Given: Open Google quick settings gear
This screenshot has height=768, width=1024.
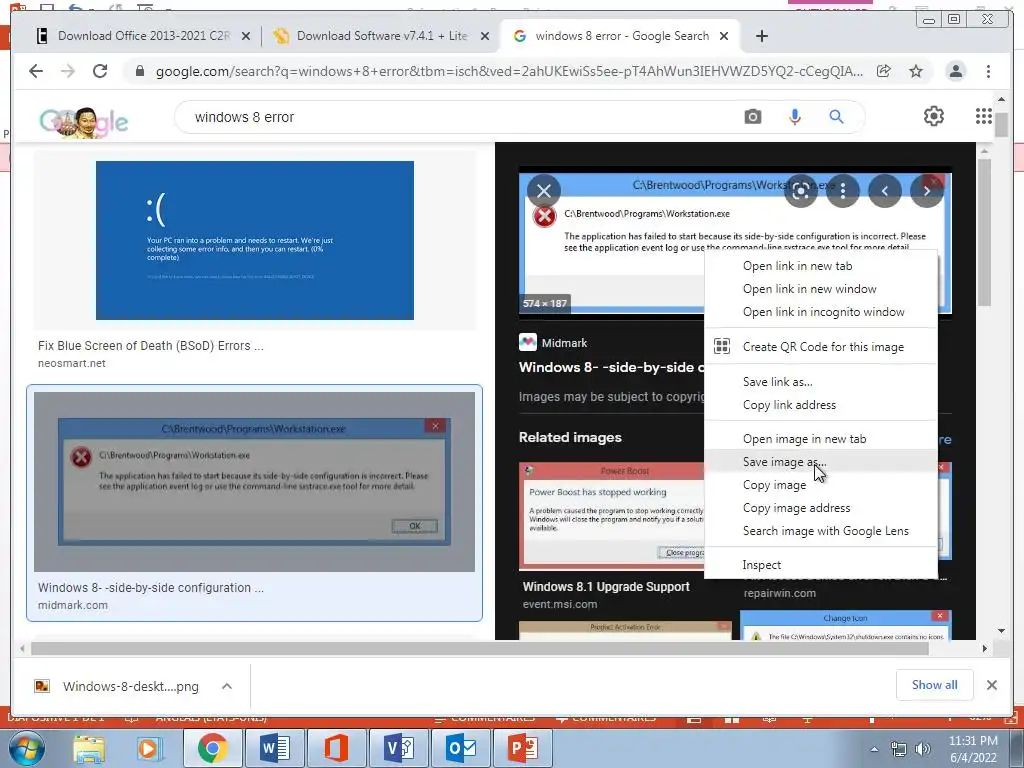Looking at the screenshot, I should coord(934,116).
